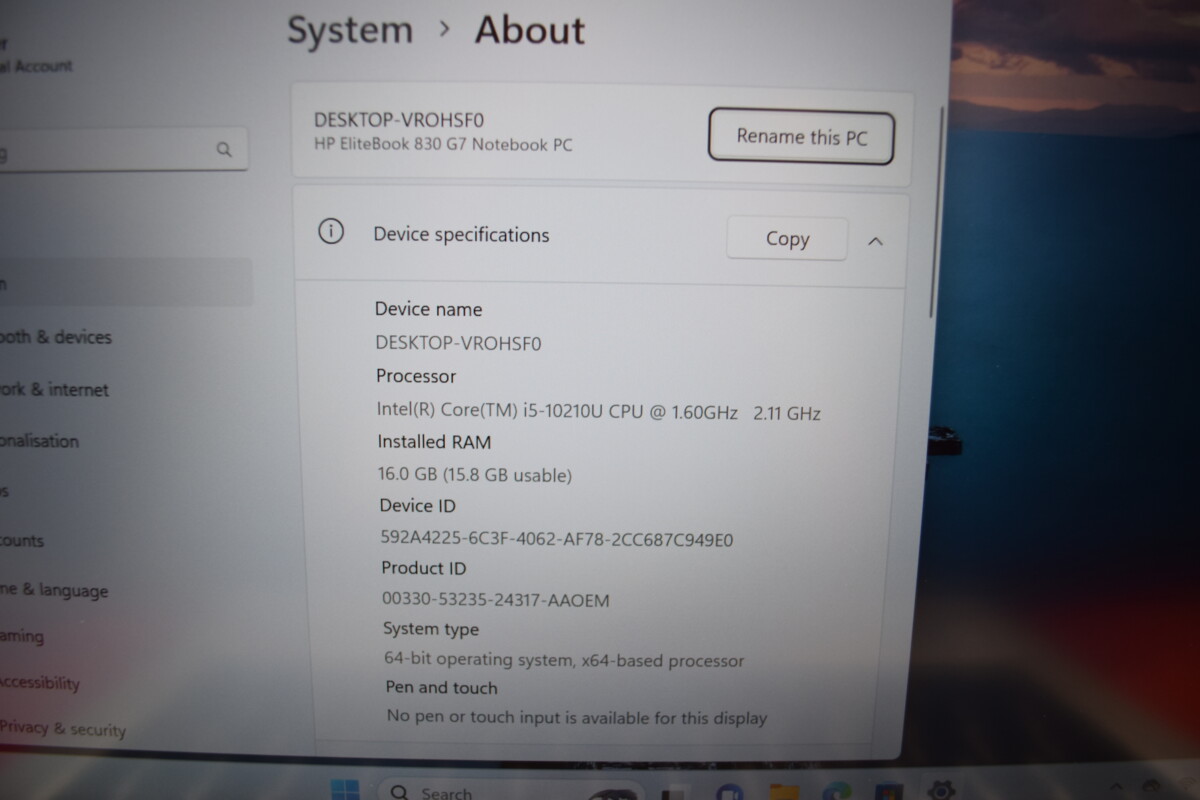Click the Settings gear taskbar icon
Image resolution: width=1200 pixels, height=800 pixels.
(942, 791)
